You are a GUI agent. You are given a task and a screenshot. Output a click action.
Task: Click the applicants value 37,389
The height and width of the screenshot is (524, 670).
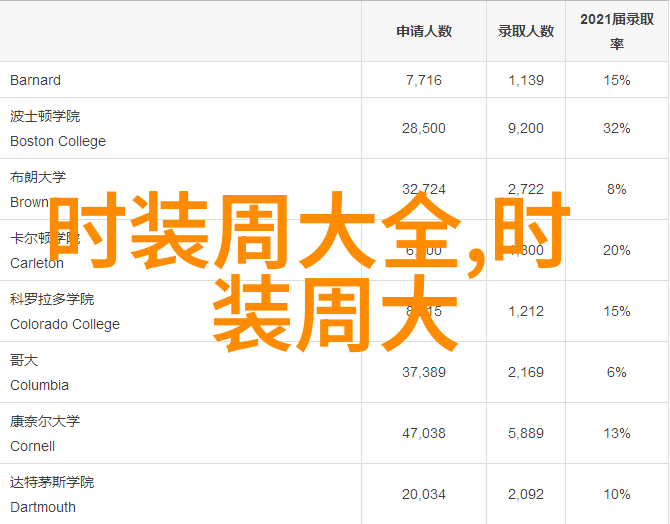(x=424, y=372)
